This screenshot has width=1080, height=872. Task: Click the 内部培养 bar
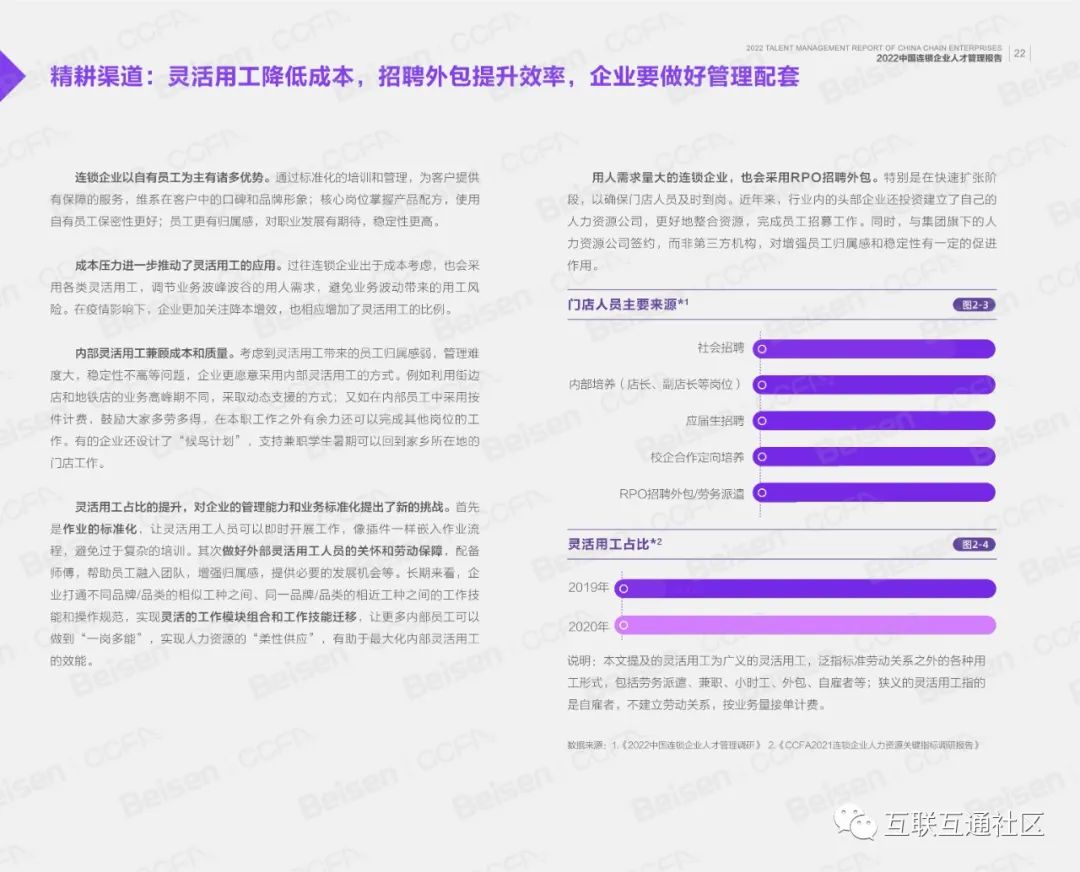tap(874, 384)
